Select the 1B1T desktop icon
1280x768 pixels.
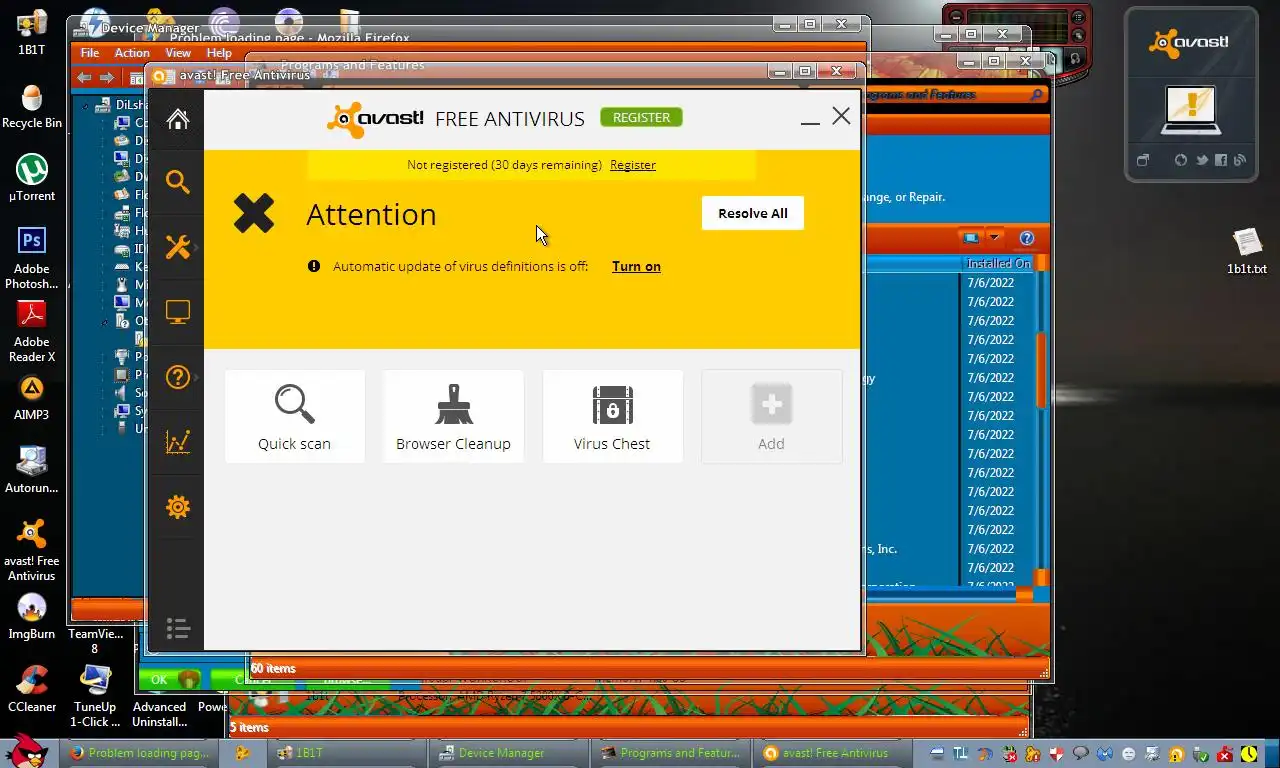click(31, 33)
